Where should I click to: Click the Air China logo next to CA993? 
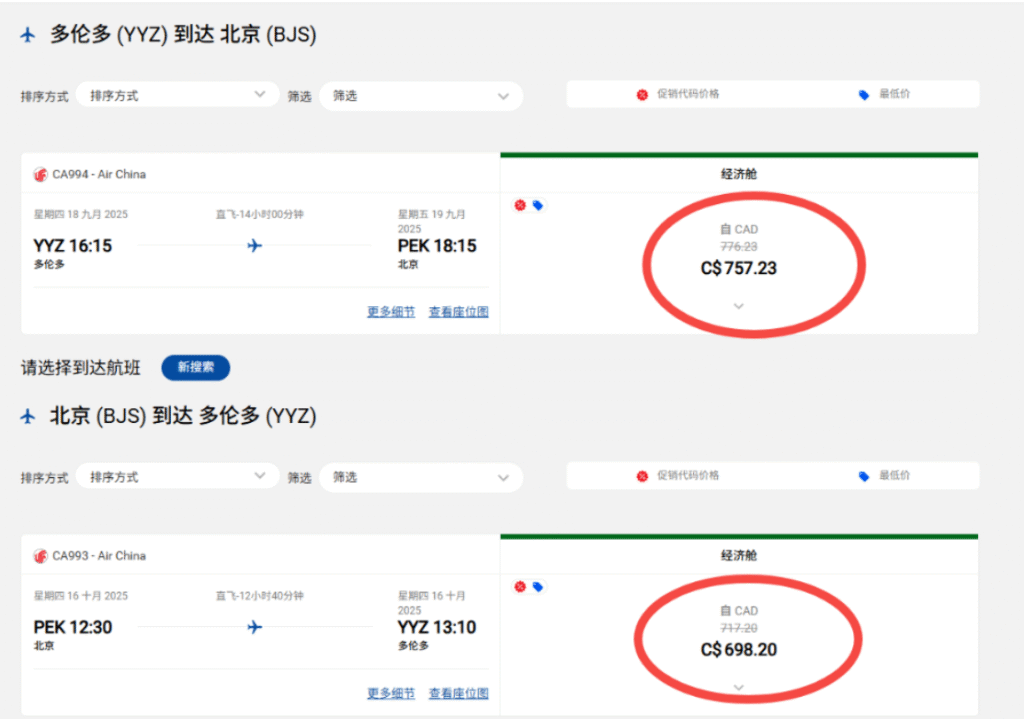(41, 556)
